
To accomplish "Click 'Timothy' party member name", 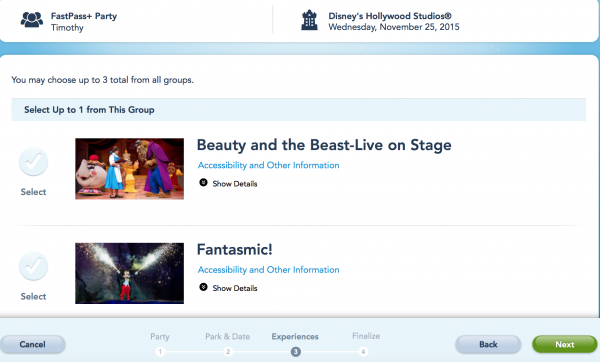I will [67, 28].
